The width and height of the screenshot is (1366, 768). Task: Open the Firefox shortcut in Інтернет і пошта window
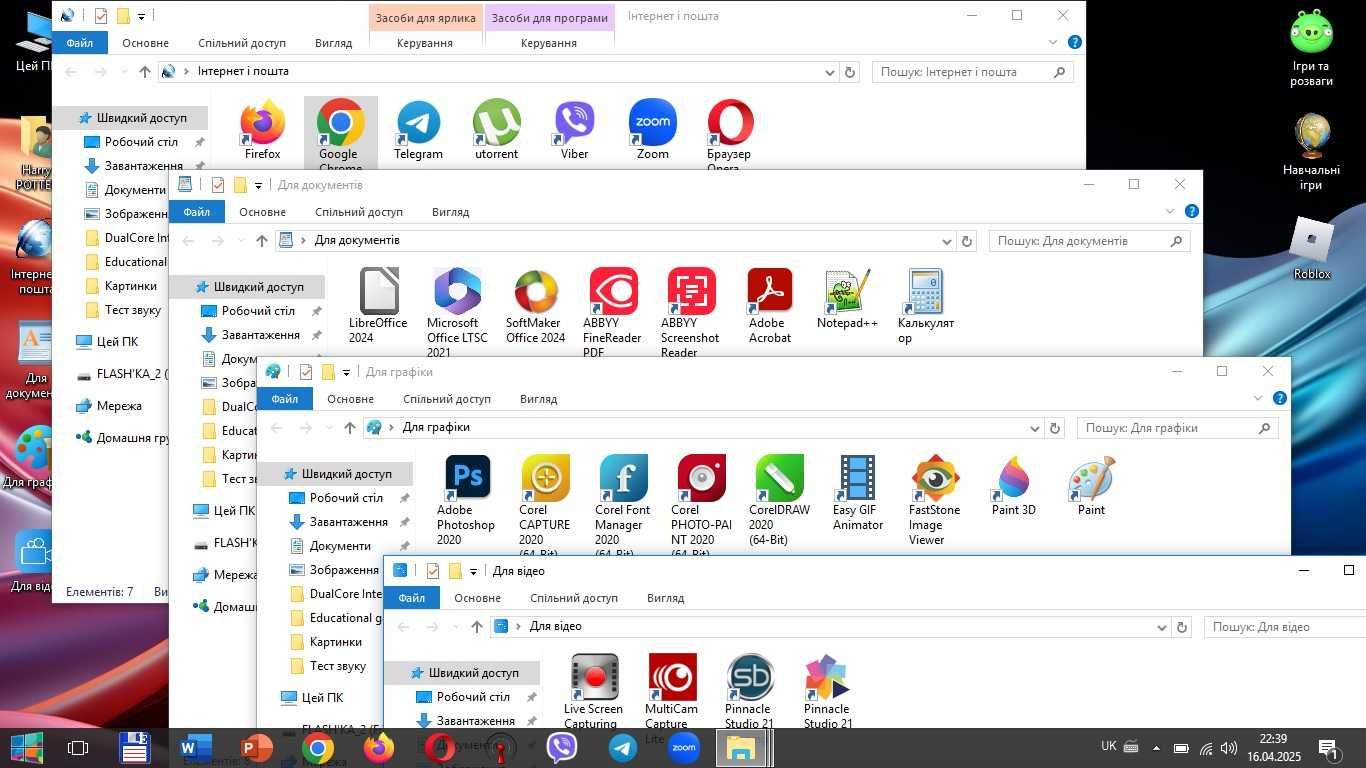(263, 130)
